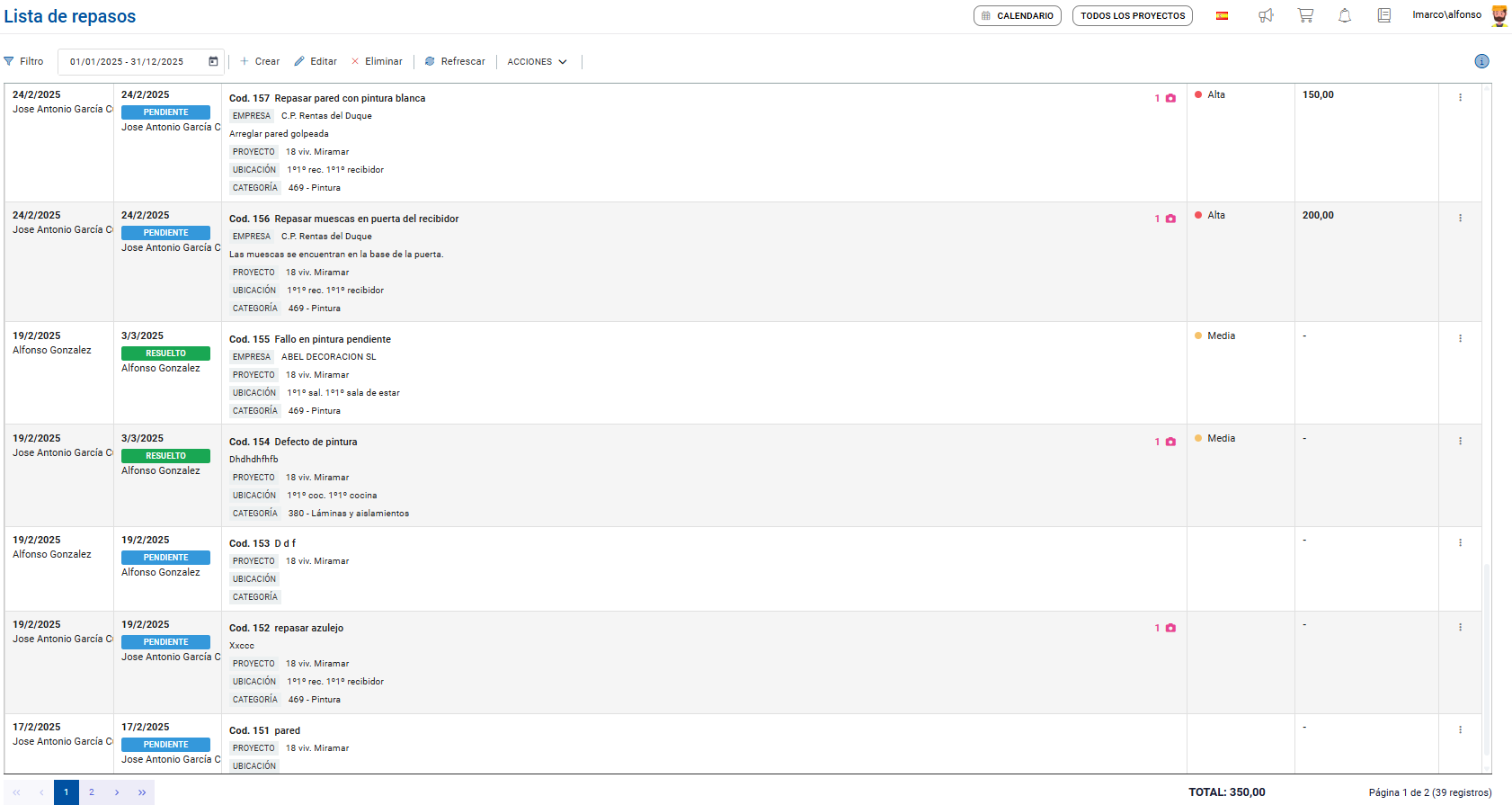Go to page 2 of results

[91, 792]
